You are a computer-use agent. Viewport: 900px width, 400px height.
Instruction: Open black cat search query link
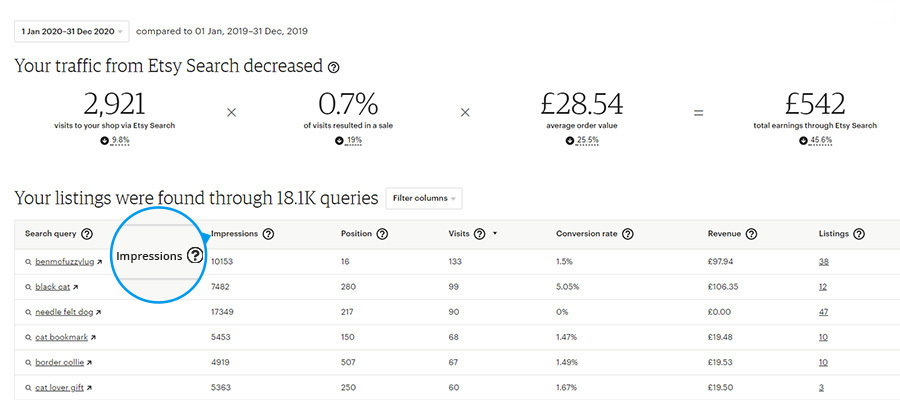(53, 287)
